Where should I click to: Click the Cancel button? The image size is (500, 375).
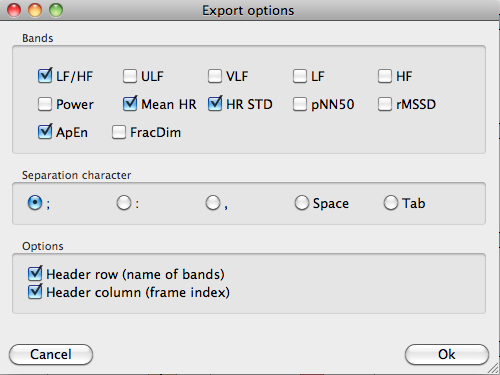(x=51, y=354)
